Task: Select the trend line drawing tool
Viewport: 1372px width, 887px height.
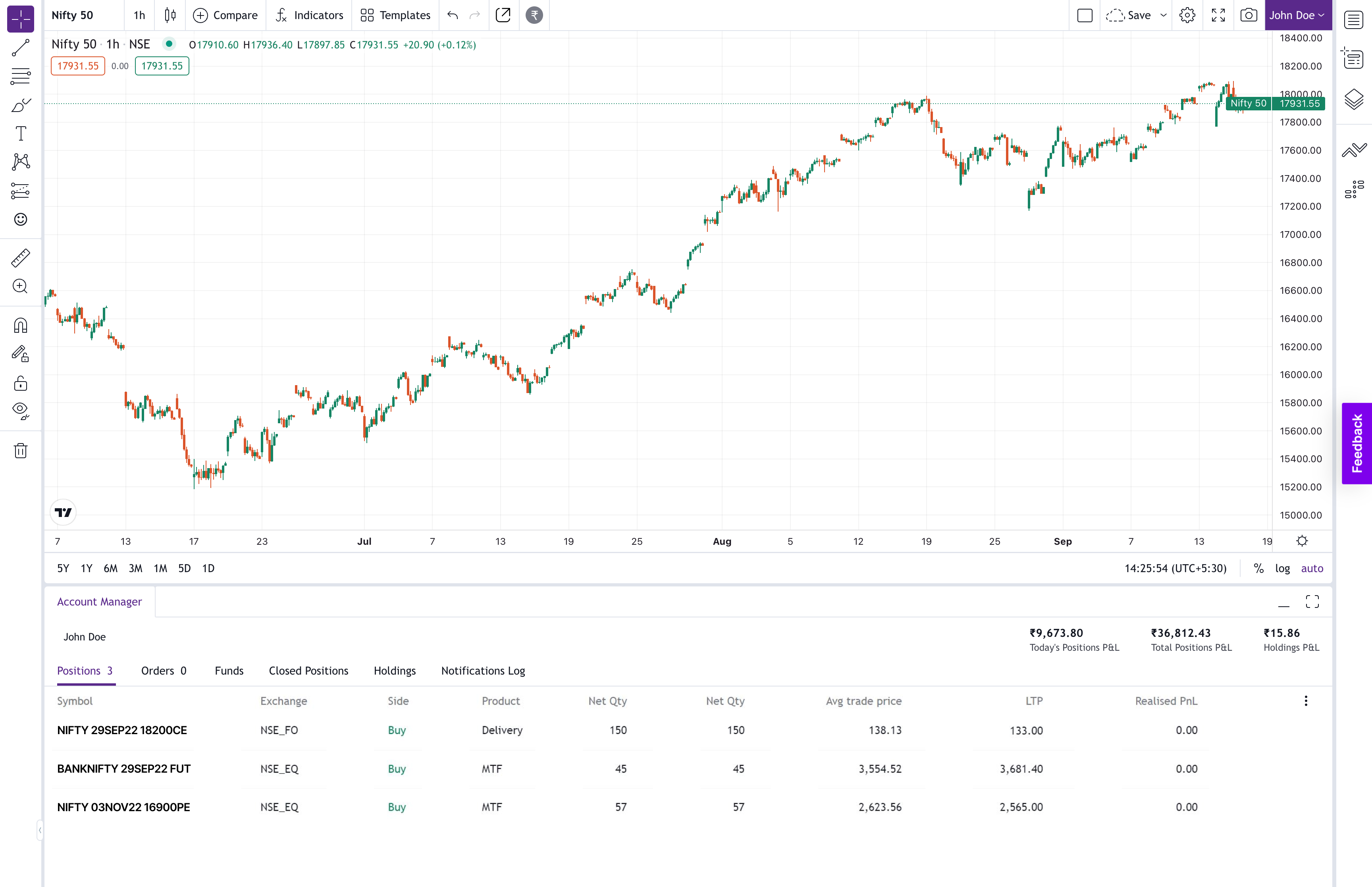Action: 20,47
